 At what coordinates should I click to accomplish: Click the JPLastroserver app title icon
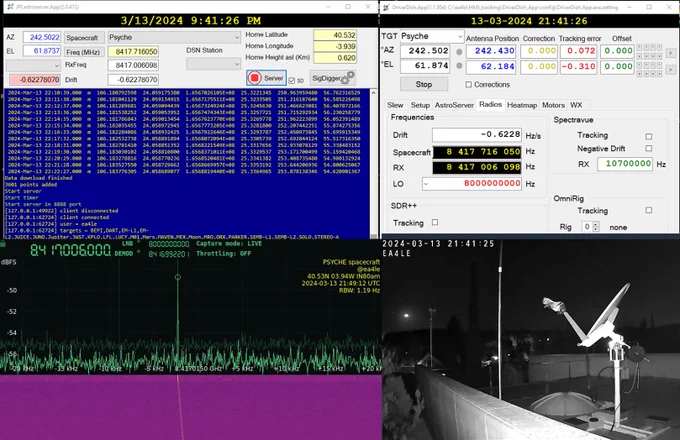click(10, 7)
